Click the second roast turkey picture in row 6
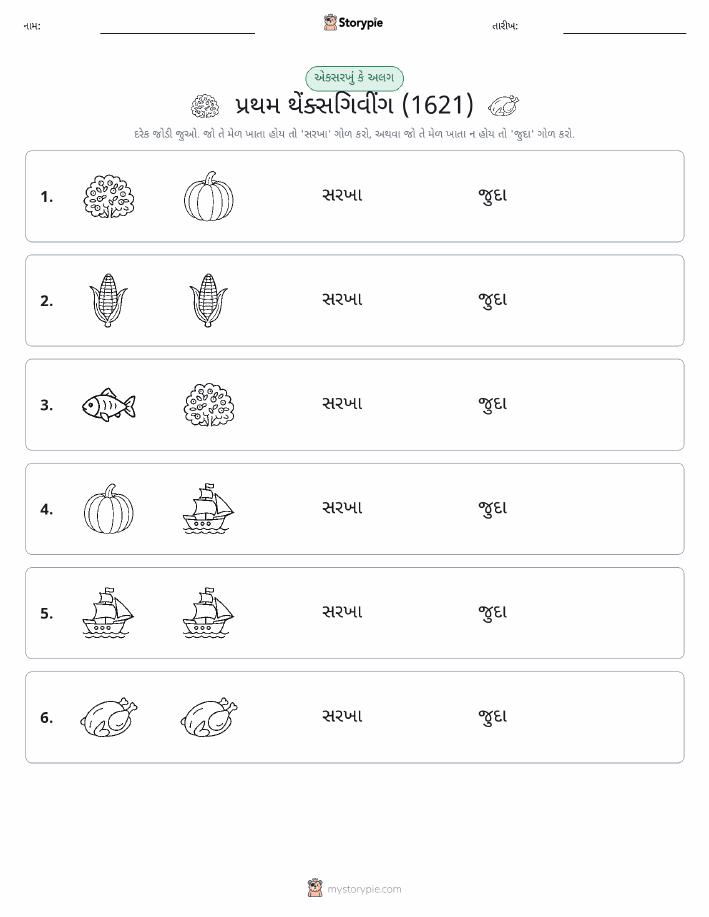Image resolution: width=709 pixels, height=917 pixels. [x=209, y=717]
